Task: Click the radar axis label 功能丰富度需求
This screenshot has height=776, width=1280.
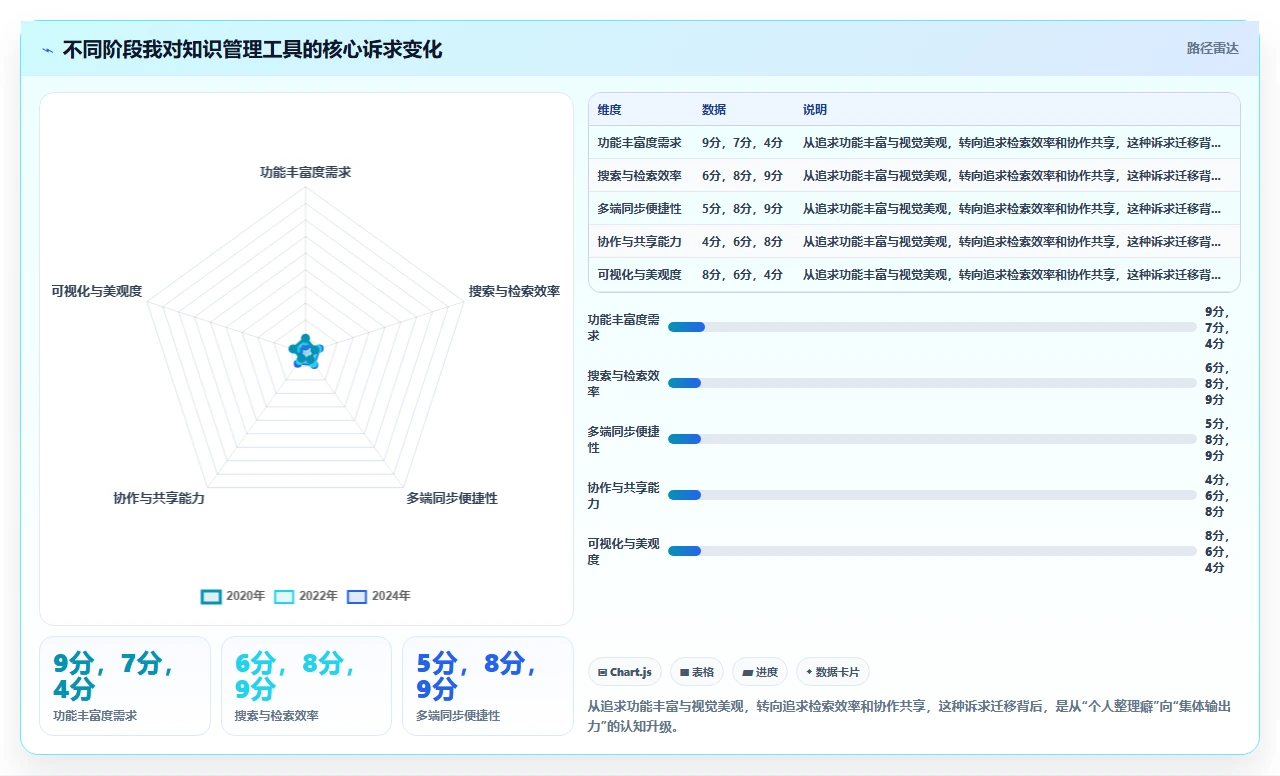Action: click(x=306, y=172)
